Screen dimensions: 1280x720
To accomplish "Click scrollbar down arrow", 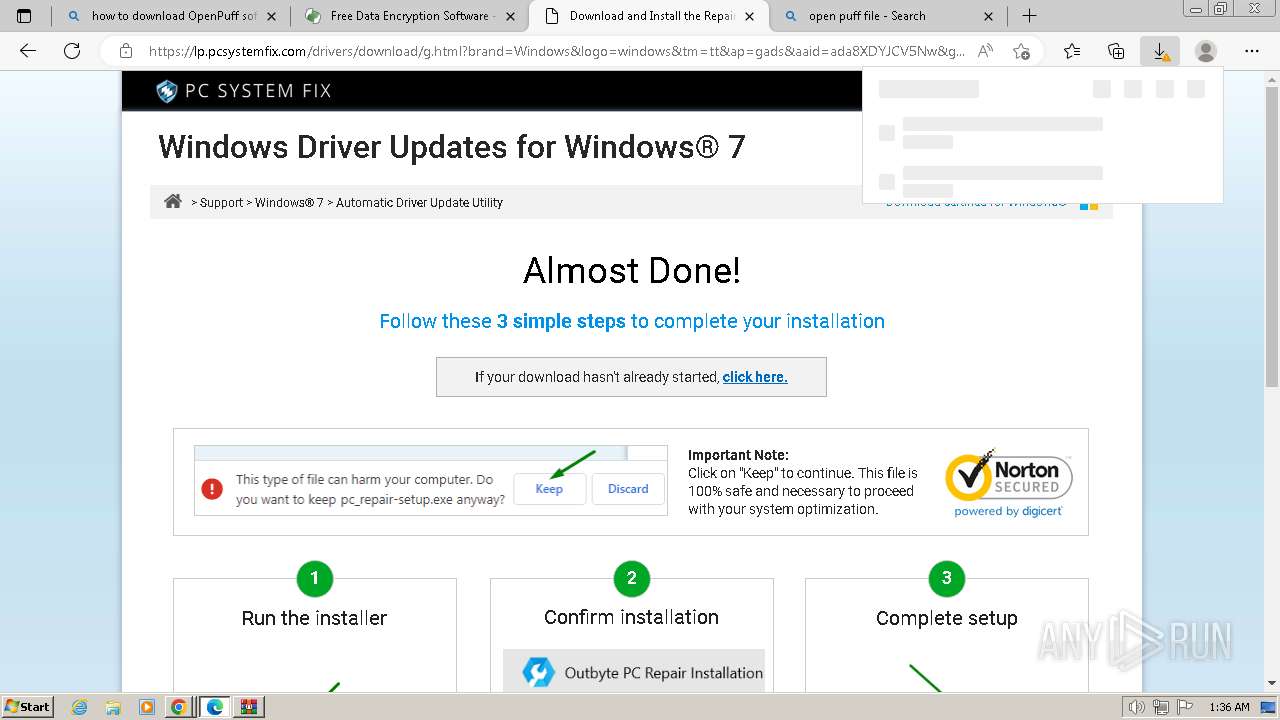I will click(x=1272, y=684).
